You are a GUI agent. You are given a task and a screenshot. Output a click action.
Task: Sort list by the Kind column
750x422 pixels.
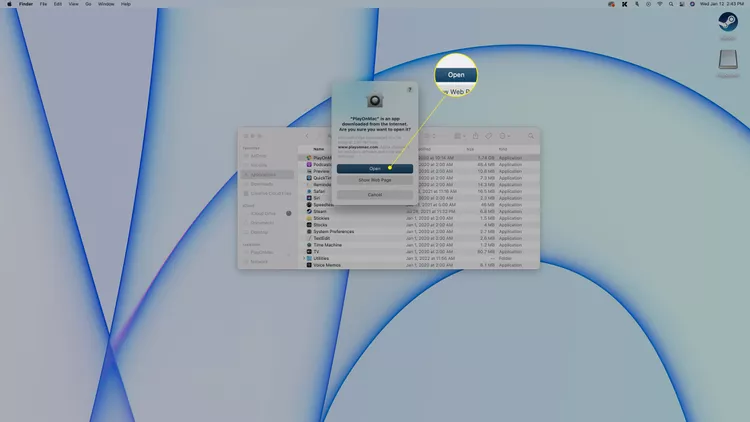(503, 149)
